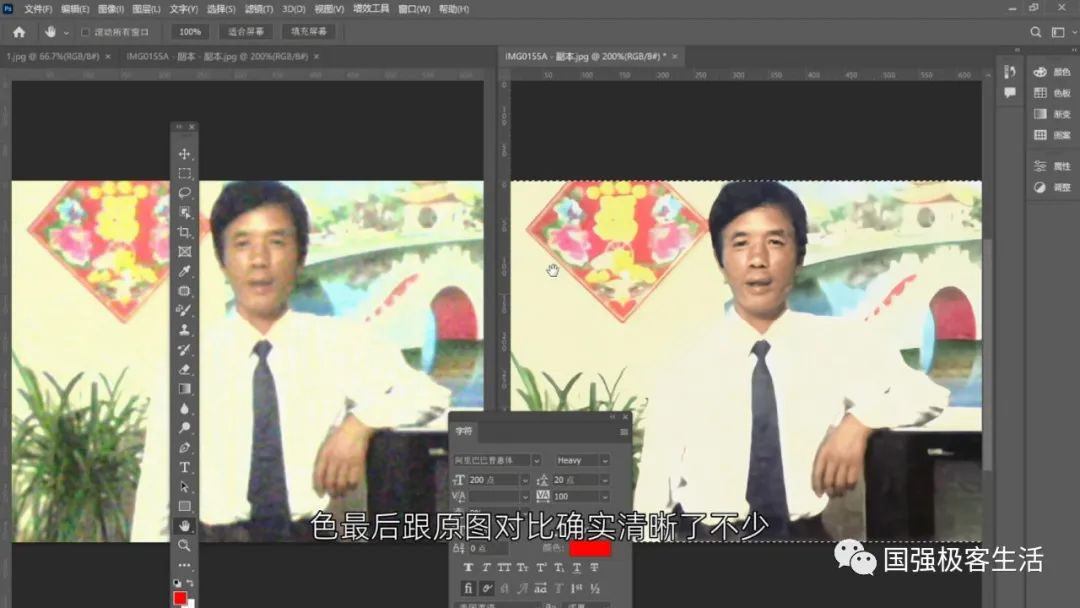Select the Zoom tool in toolbox
This screenshot has width=1080, height=608.
[184, 545]
